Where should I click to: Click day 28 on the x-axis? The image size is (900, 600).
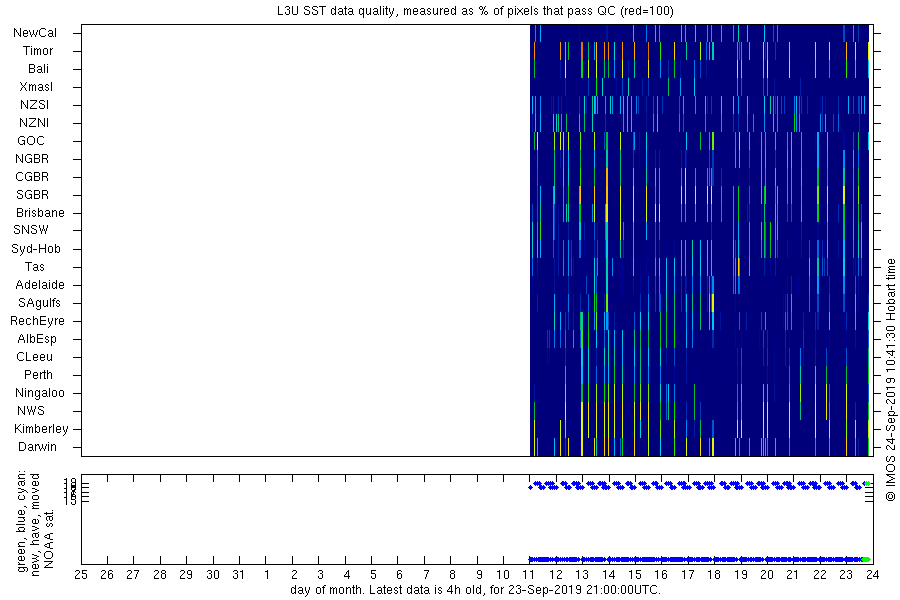point(160,575)
